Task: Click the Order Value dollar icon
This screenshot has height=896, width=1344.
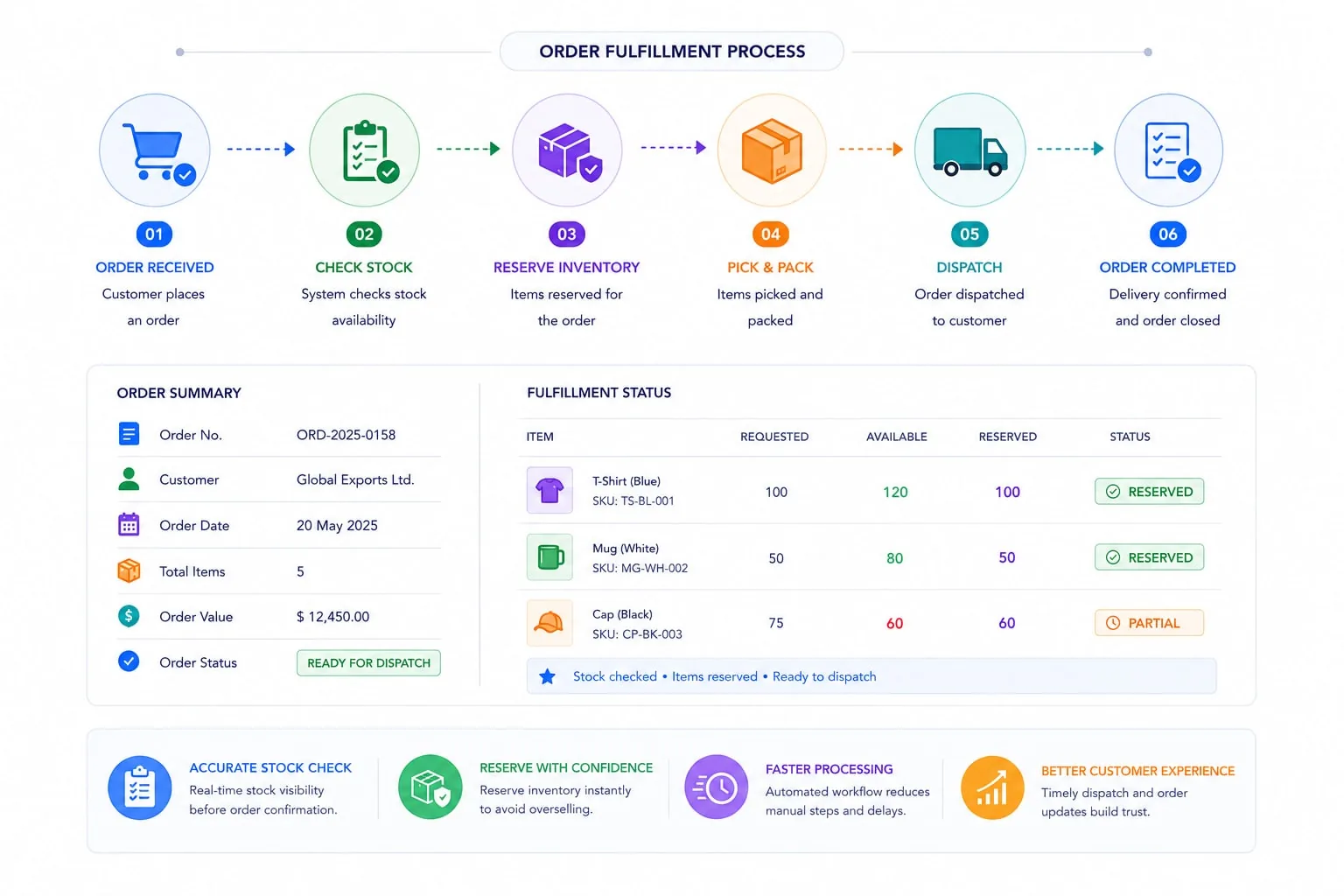Action: (129, 616)
